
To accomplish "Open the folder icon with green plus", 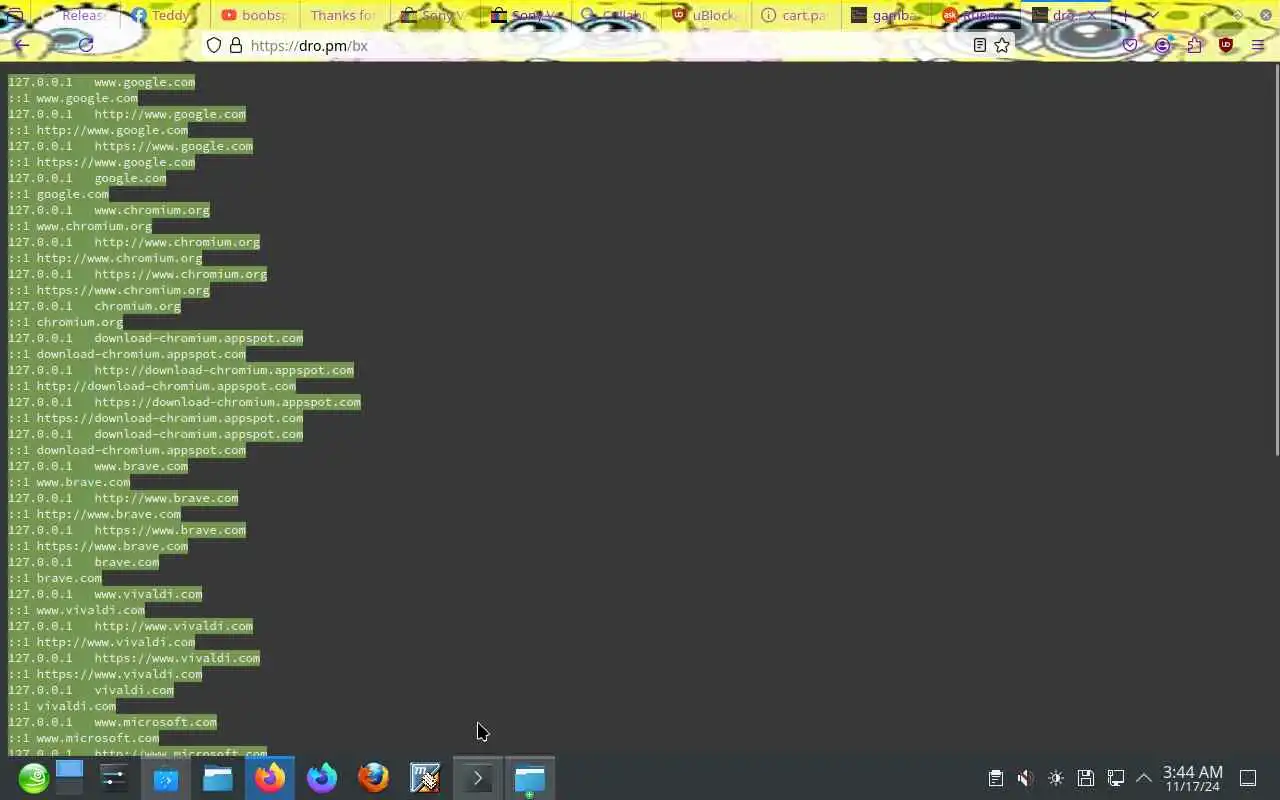I will pyautogui.click(x=530, y=778).
